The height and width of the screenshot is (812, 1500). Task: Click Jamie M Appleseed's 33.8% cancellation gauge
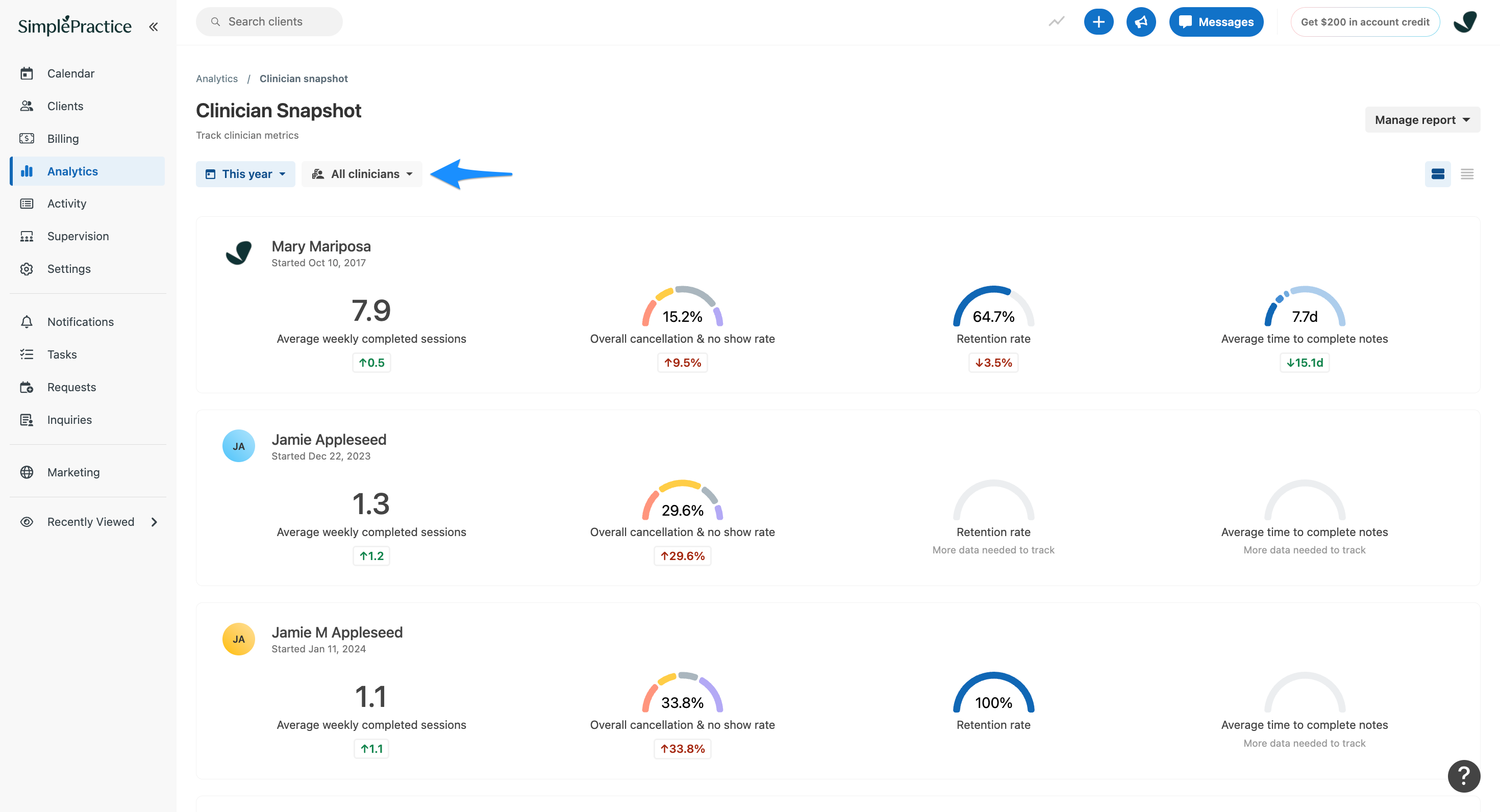point(682,693)
